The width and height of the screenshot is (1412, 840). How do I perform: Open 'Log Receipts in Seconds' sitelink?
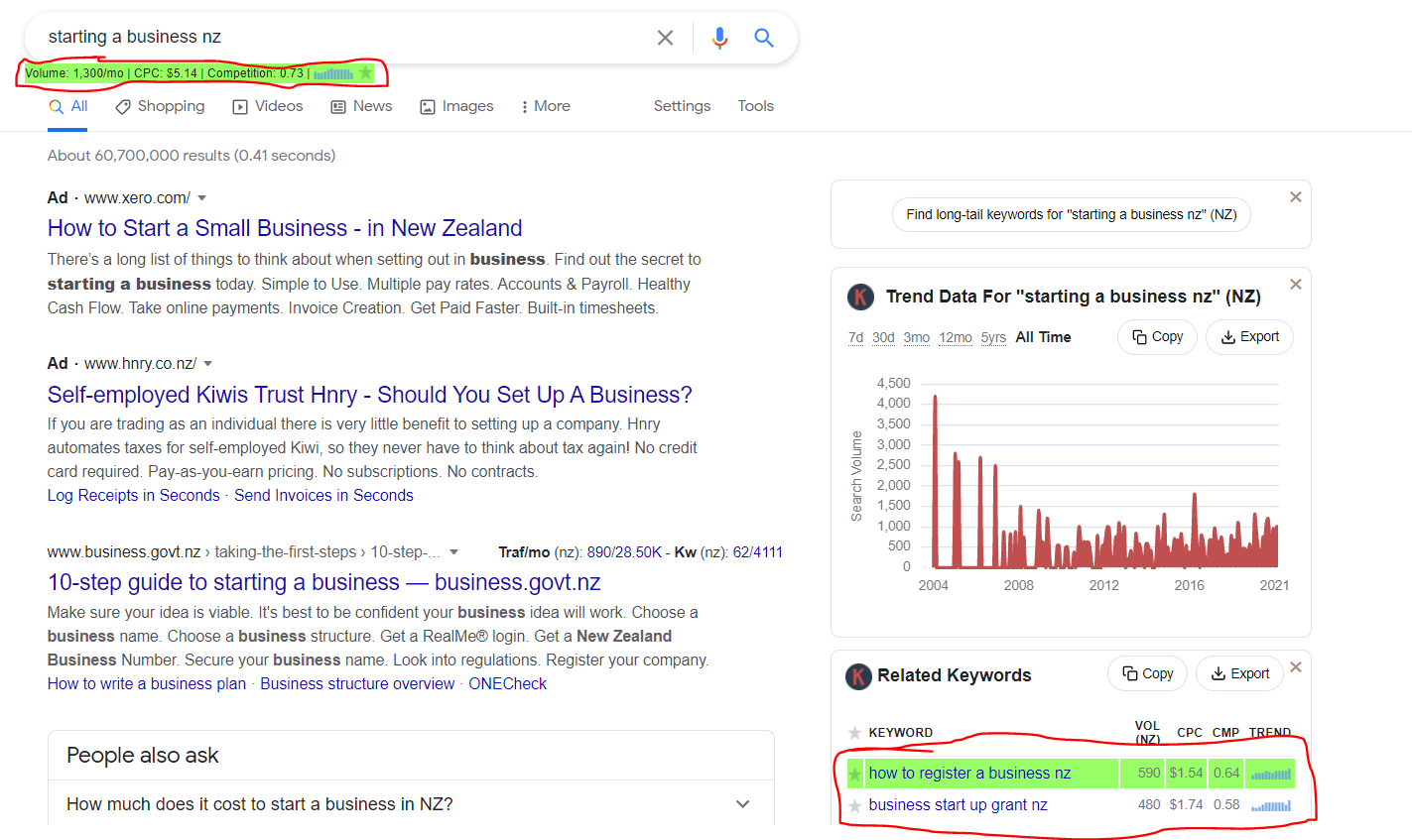pyautogui.click(x=134, y=496)
